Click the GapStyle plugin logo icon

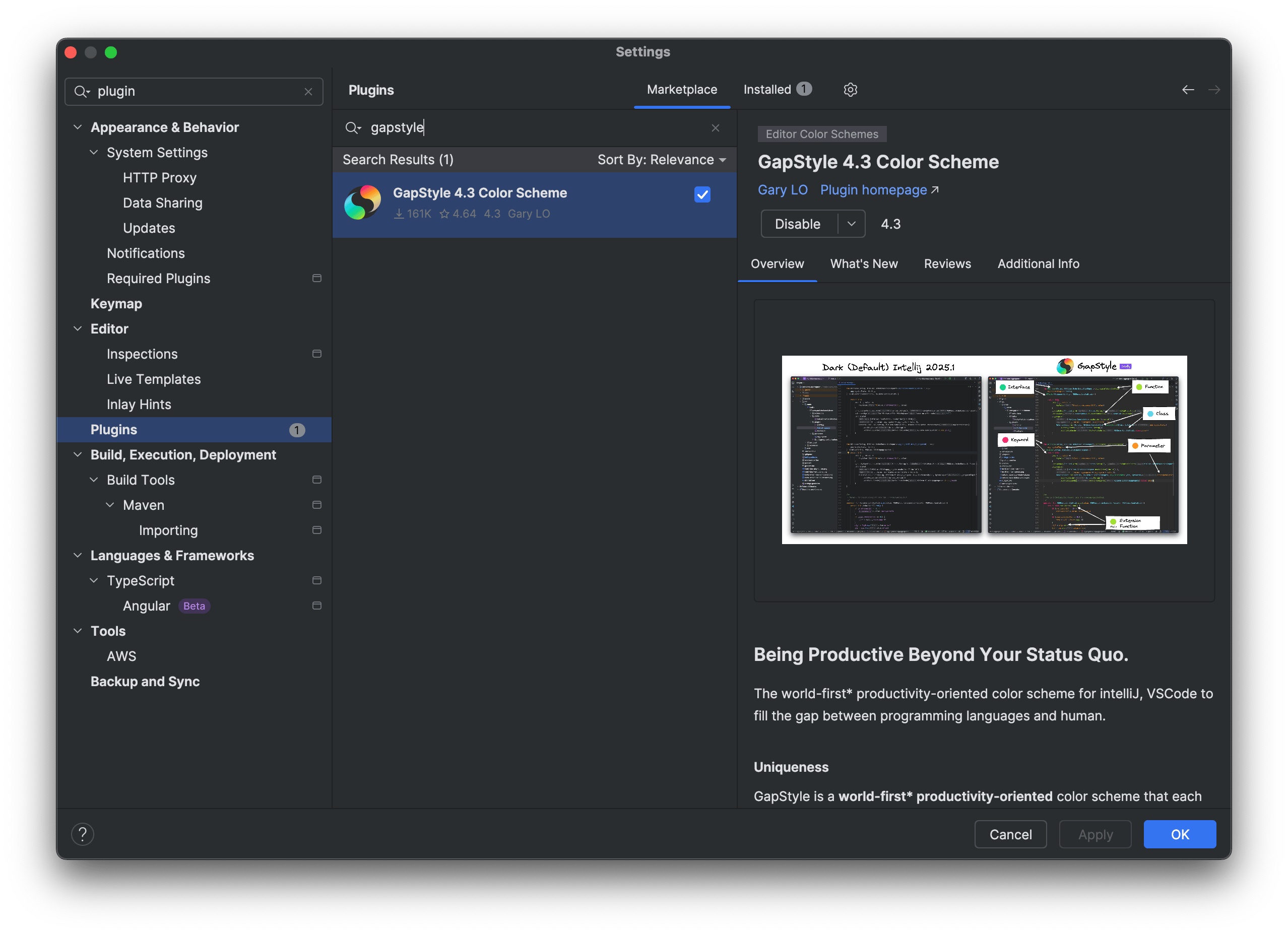tap(362, 203)
